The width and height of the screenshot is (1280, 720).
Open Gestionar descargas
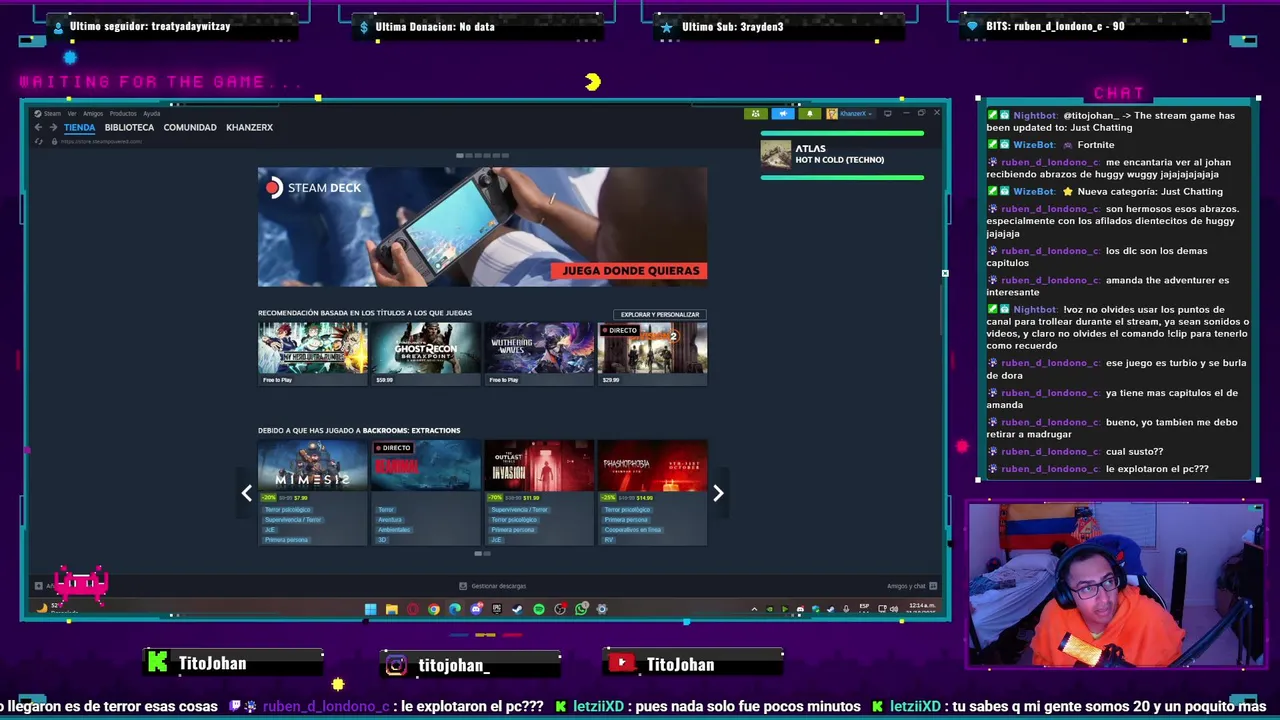coord(492,586)
